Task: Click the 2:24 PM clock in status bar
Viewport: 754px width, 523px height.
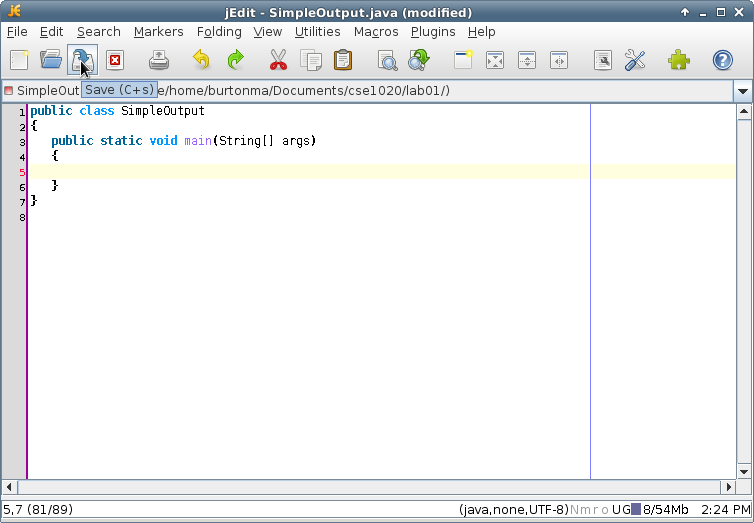Action: point(726,510)
